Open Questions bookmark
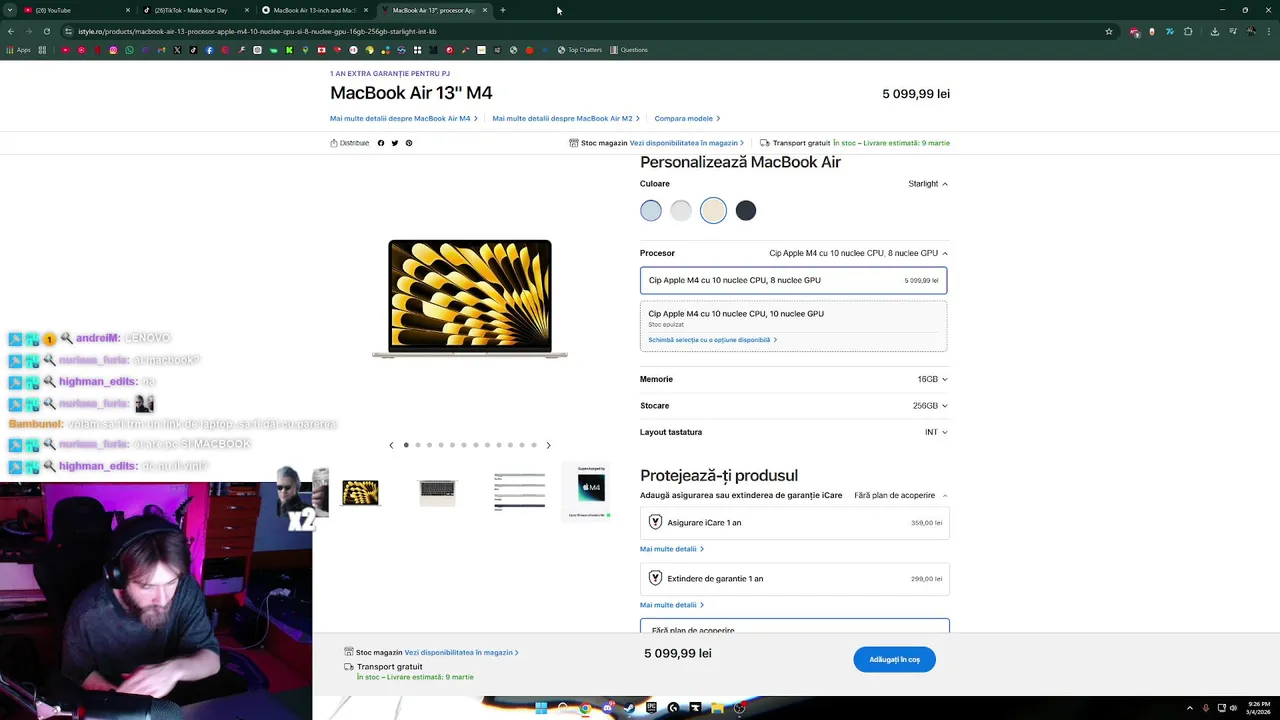Viewport: 1280px width, 720px height. coord(629,50)
